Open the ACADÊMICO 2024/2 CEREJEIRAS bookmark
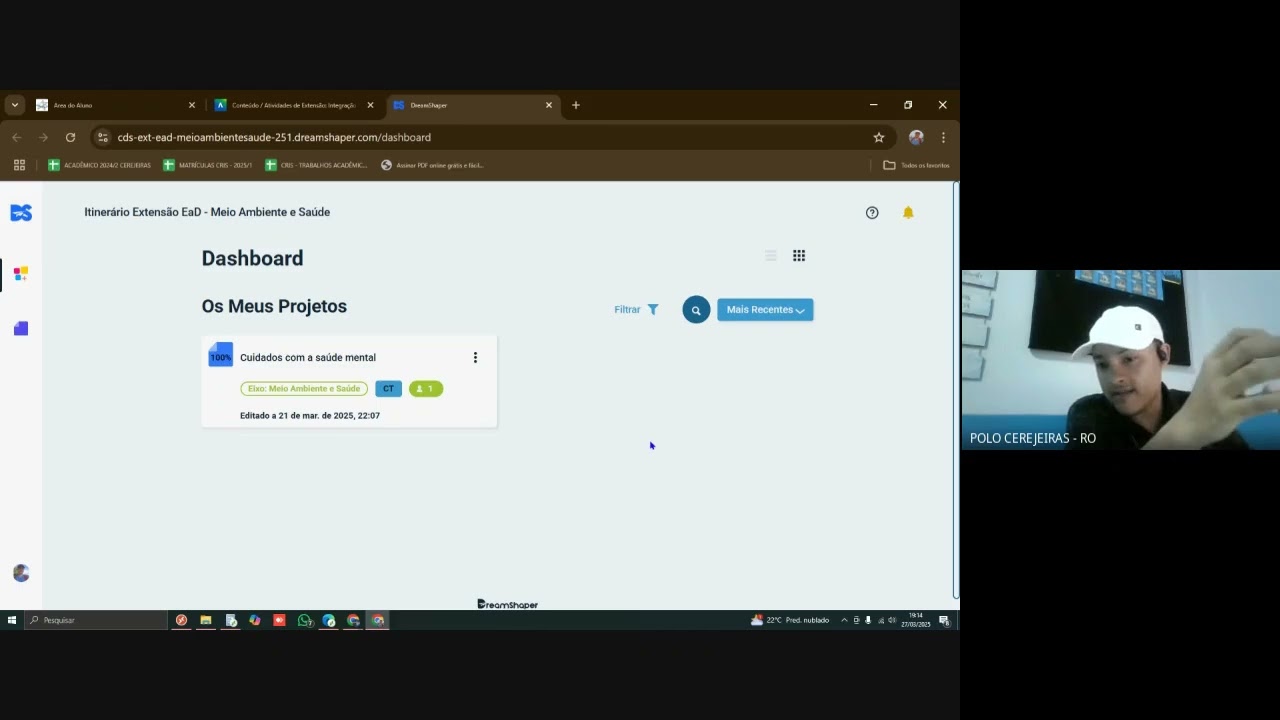Viewport: 1280px width, 720px height. coord(100,165)
